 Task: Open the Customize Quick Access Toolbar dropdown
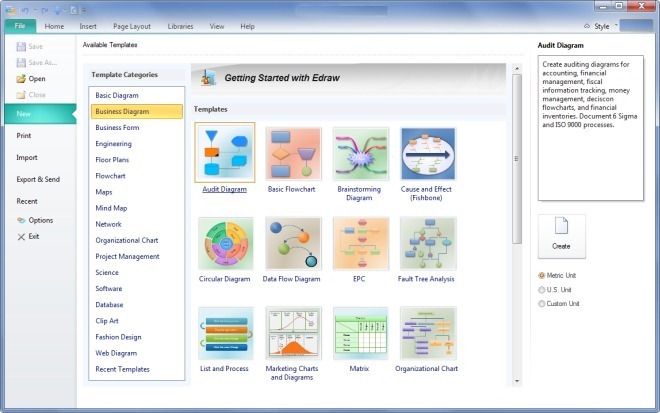click(x=84, y=10)
